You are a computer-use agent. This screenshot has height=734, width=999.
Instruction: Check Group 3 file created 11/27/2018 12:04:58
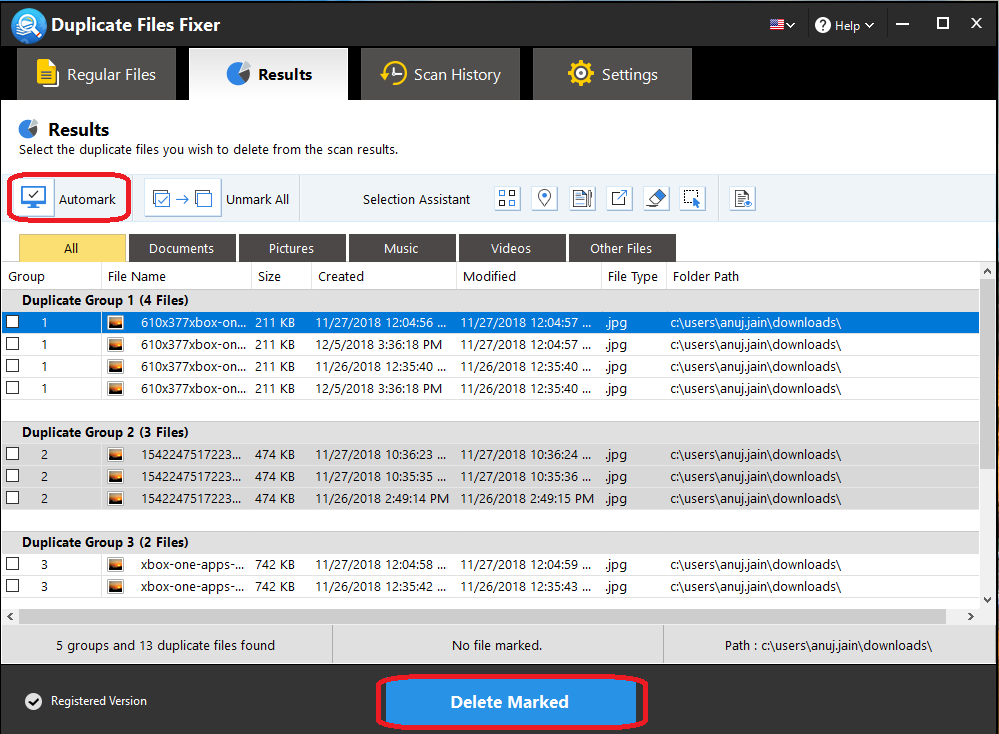coord(13,564)
